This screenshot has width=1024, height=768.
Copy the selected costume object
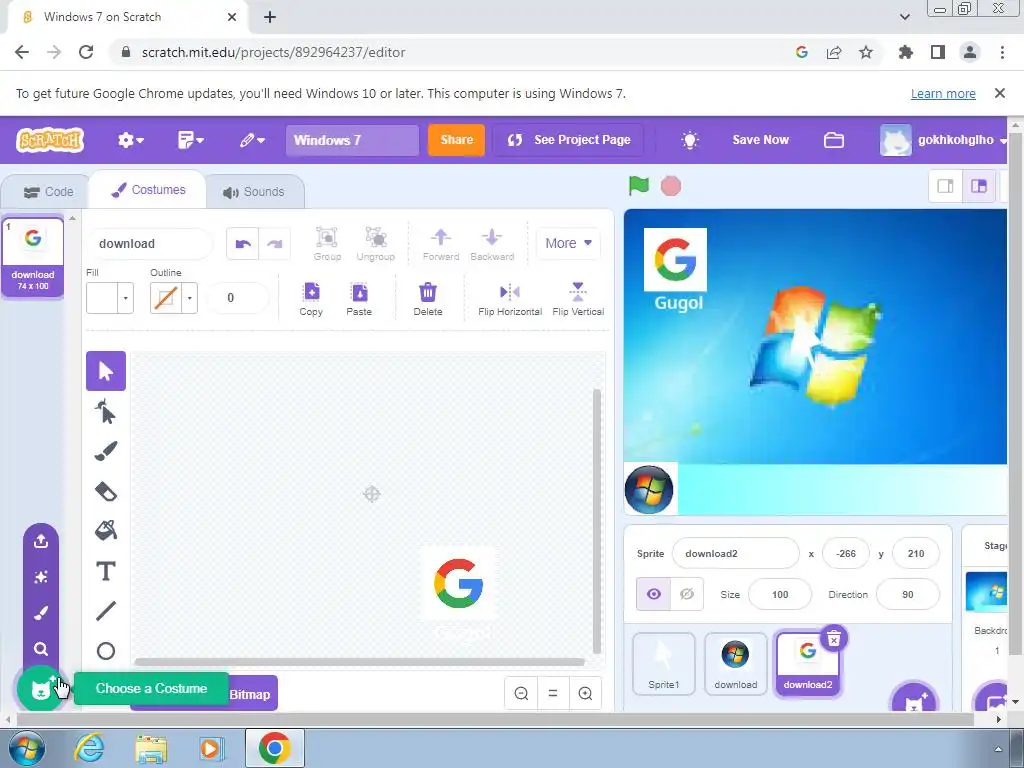pos(312,299)
